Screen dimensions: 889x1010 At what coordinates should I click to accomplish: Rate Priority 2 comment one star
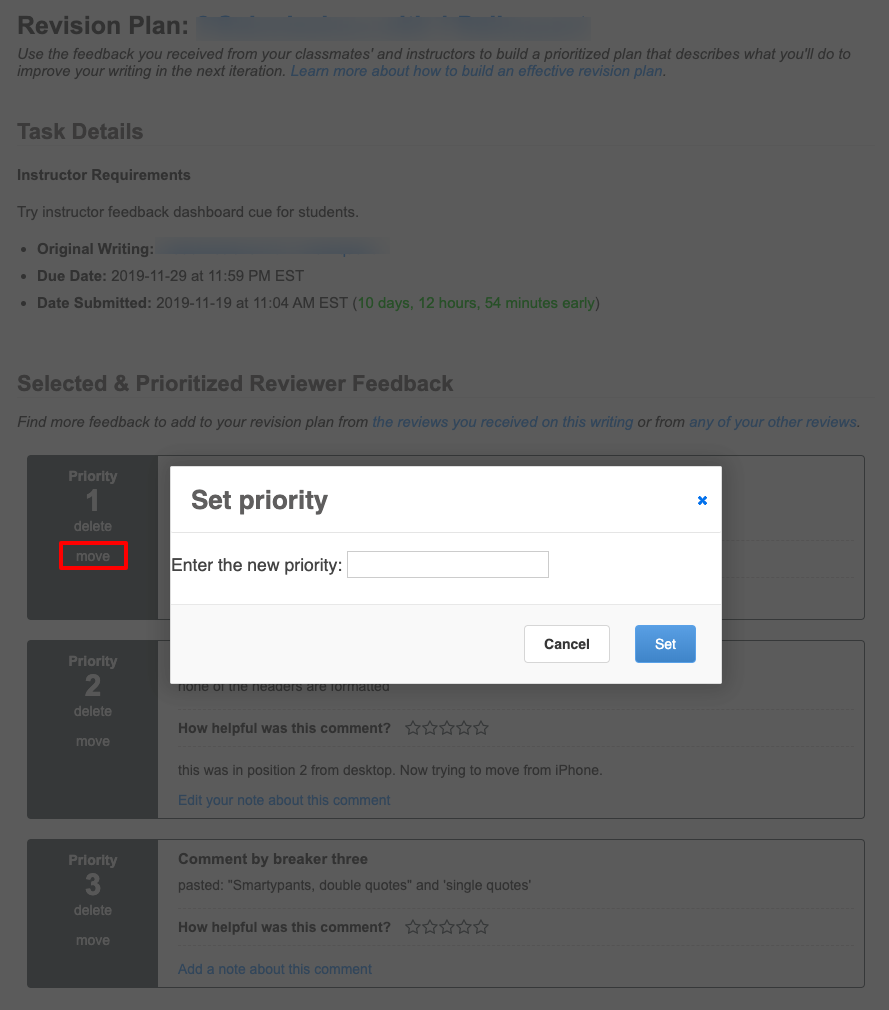[413, 728]
